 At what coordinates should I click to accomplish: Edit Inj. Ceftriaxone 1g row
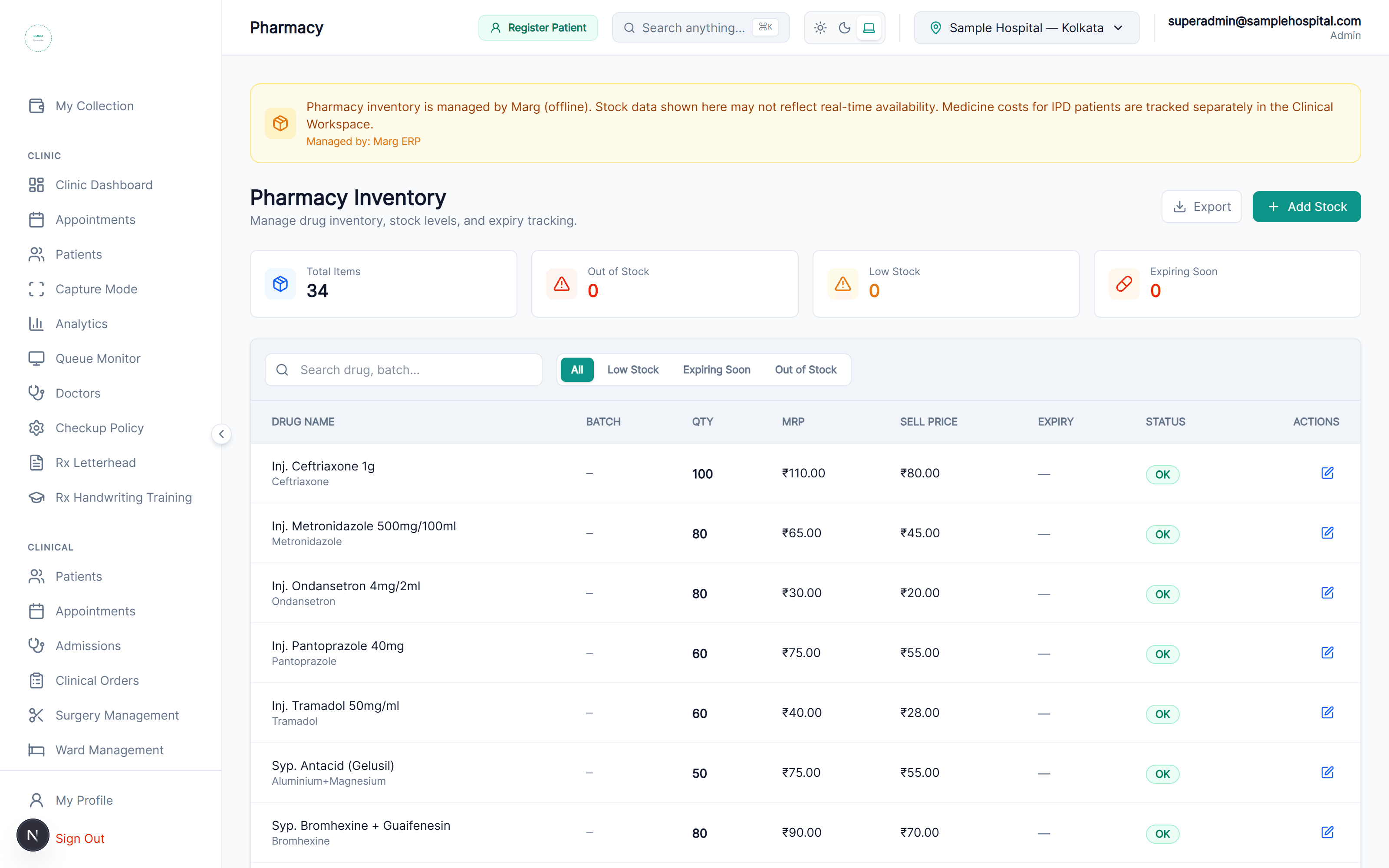[x=1327, y=473]
